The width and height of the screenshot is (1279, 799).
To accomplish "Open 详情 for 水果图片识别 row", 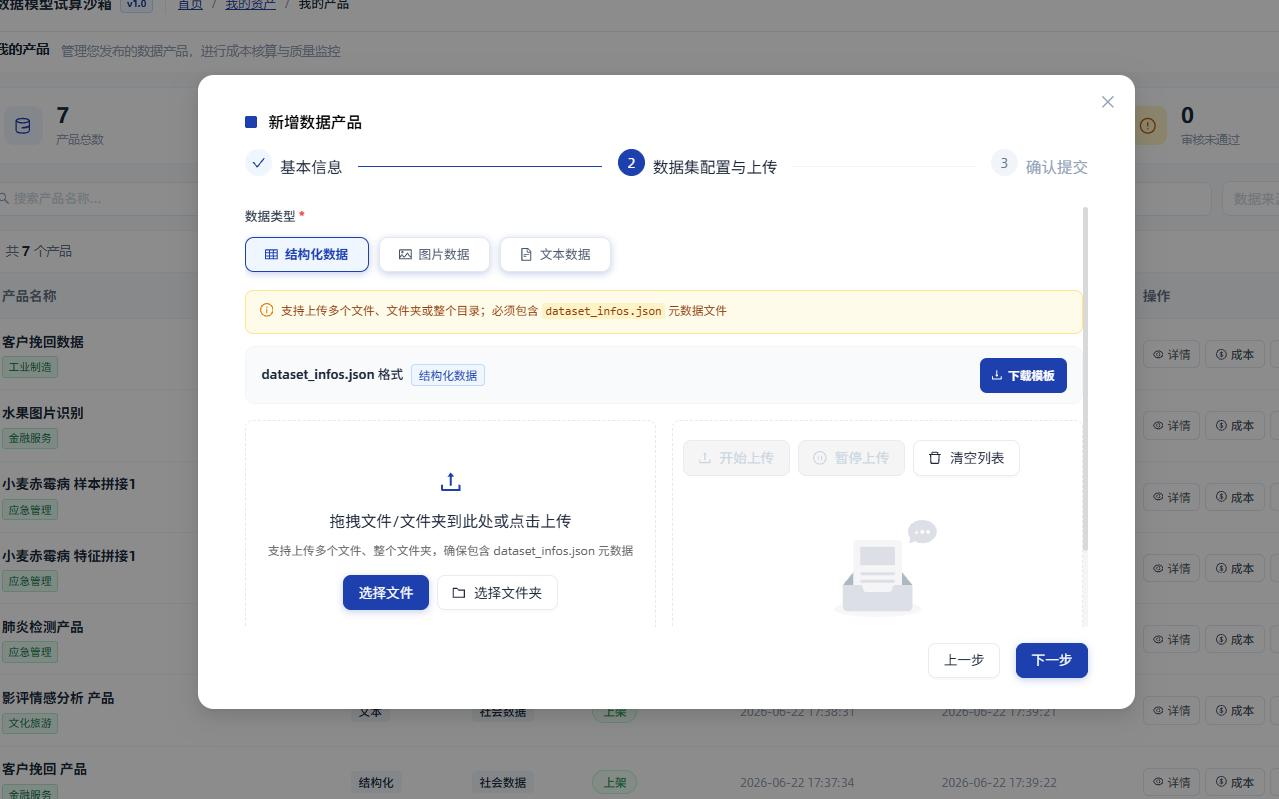I will pos(1171,425).
